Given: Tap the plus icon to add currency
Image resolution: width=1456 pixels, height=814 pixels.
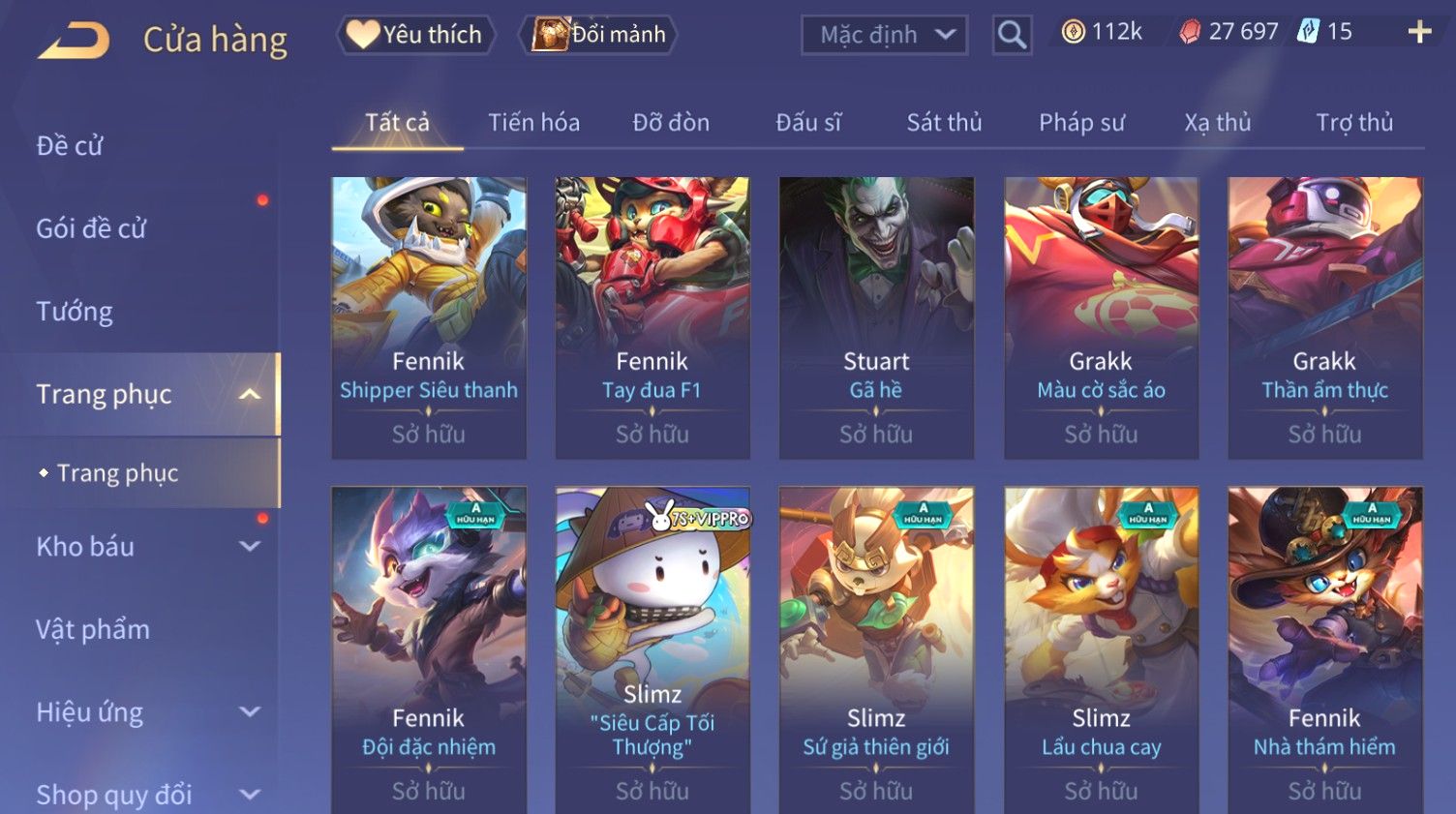Looking at the screenshot, I should point(1419,33).
